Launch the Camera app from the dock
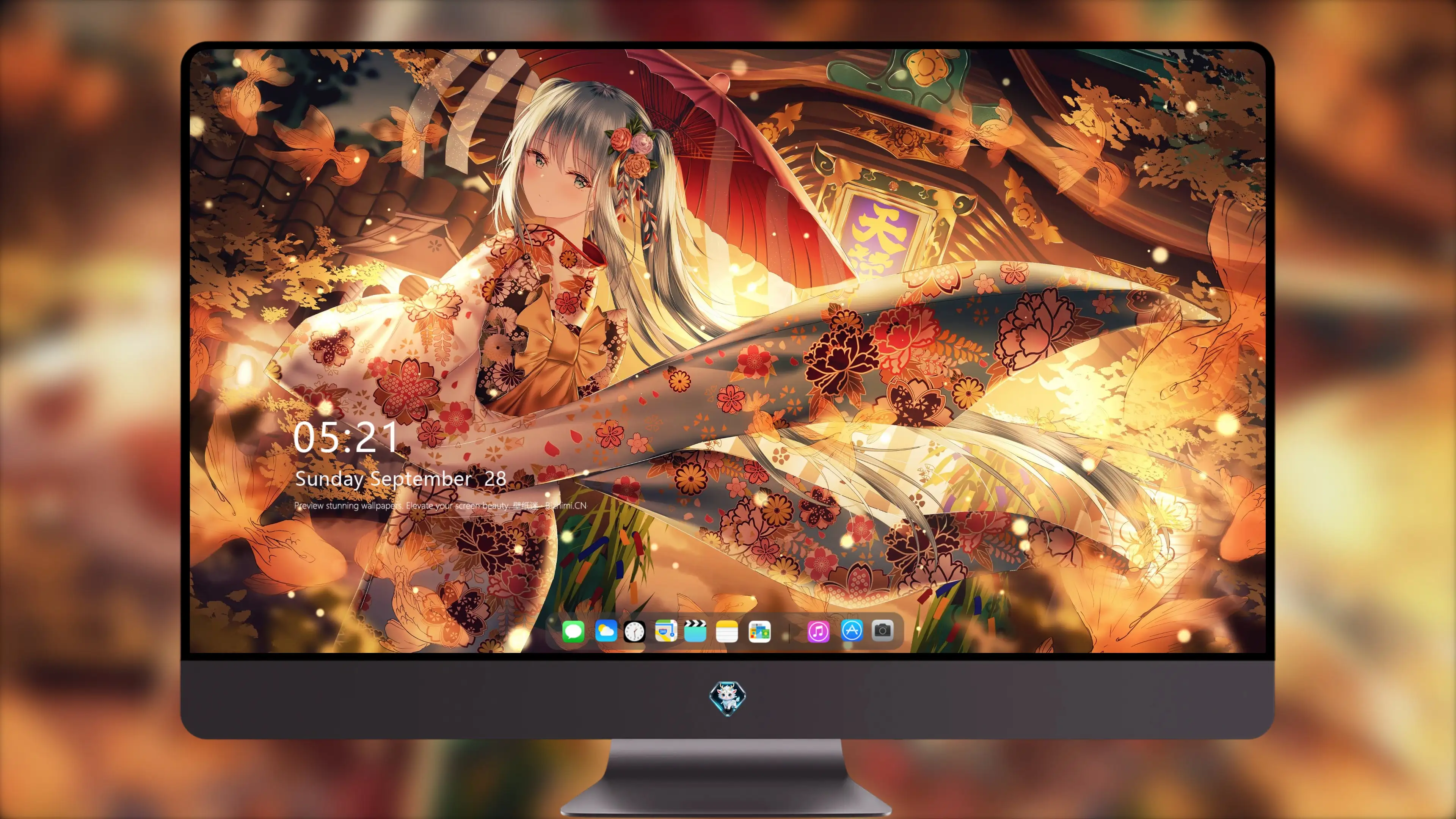This screenshot has height=819, width=1456. point(882,630)
